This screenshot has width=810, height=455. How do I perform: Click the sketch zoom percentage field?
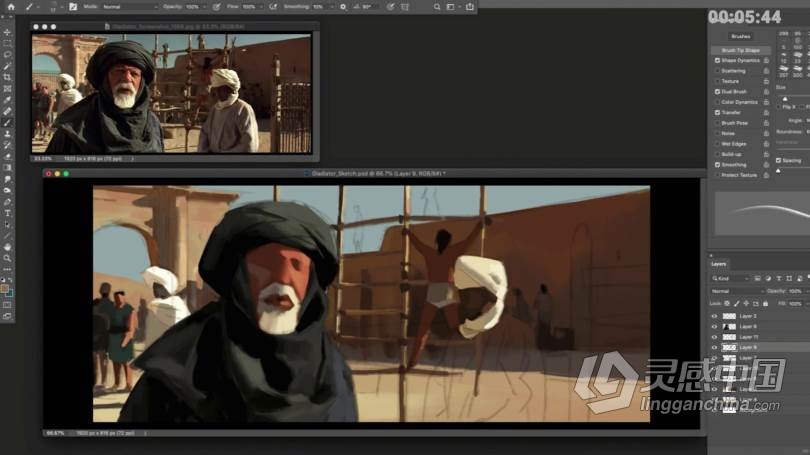(55, 433)
